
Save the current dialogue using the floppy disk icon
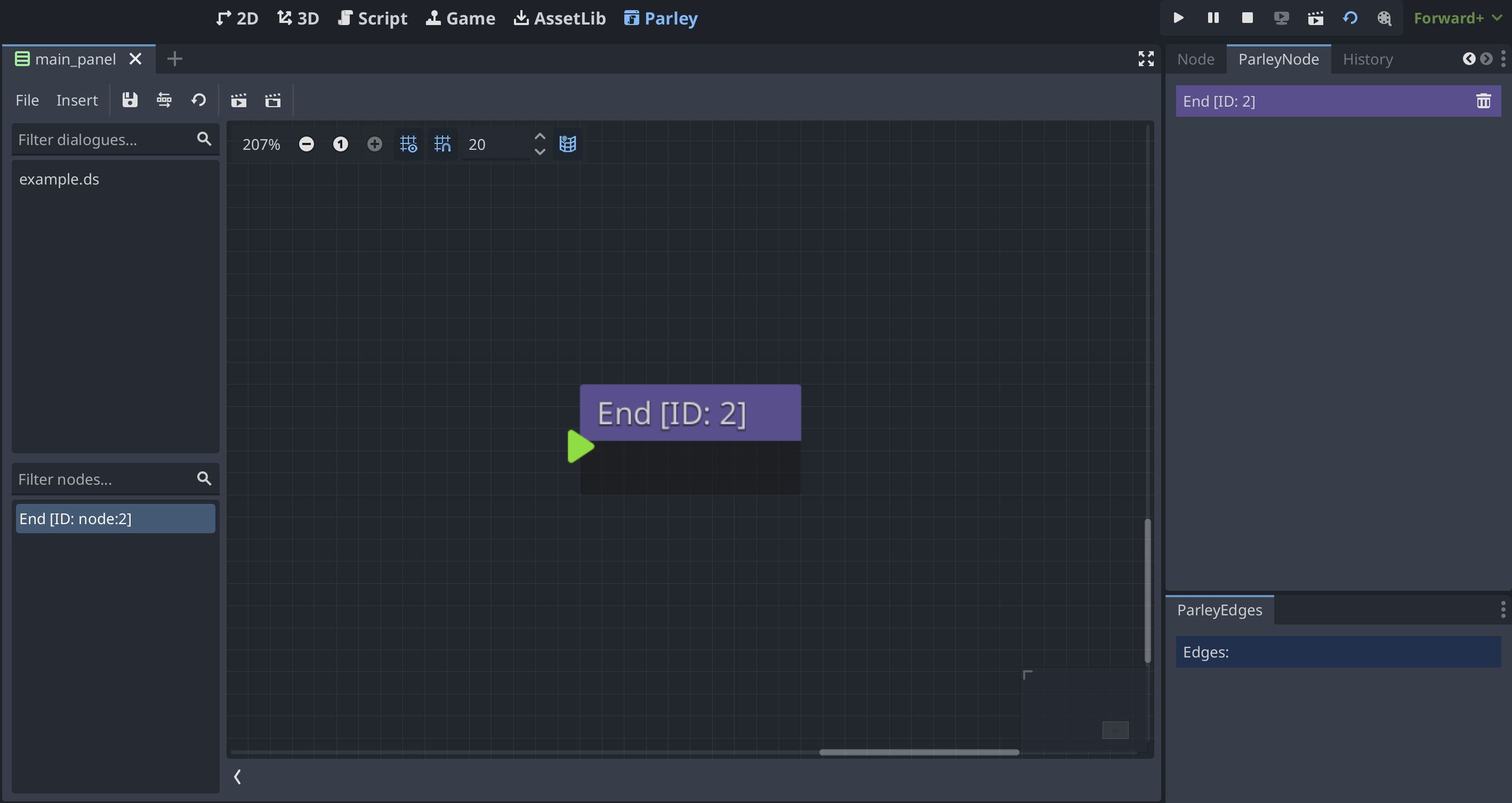(130, 100)
